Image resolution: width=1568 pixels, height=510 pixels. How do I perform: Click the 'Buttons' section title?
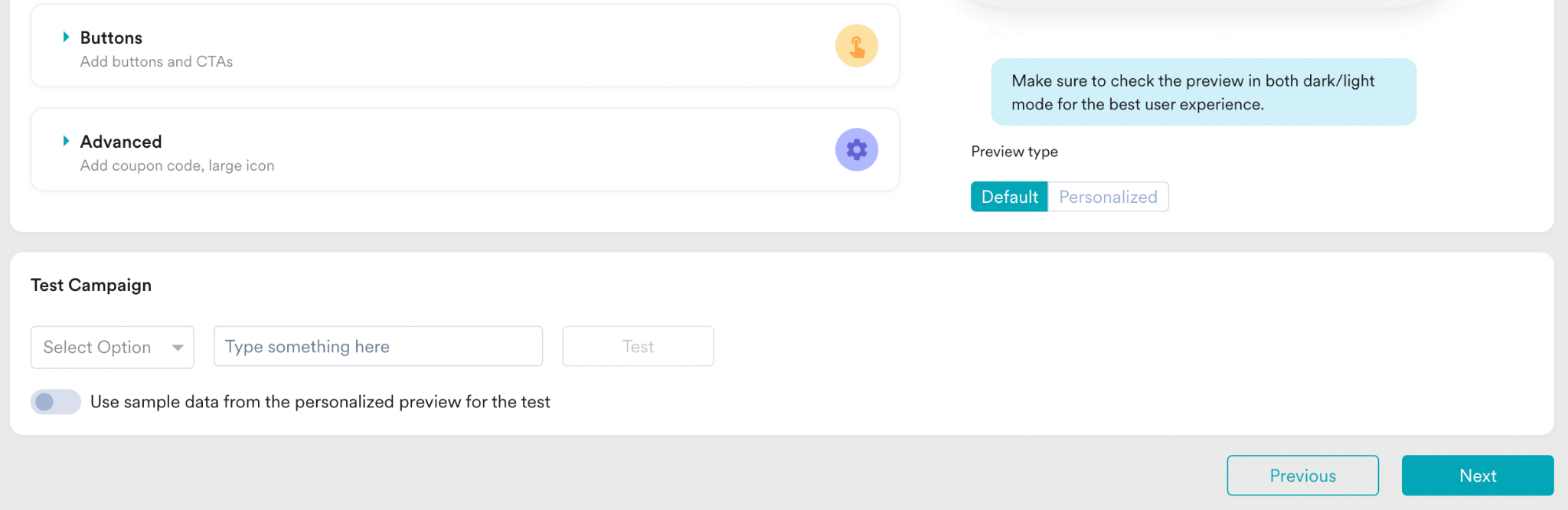(111, 38)
